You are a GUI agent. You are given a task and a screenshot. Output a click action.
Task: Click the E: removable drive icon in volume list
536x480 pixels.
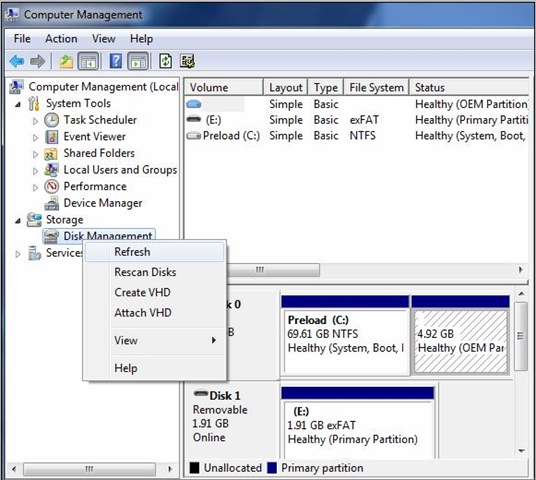click(194, 119)
